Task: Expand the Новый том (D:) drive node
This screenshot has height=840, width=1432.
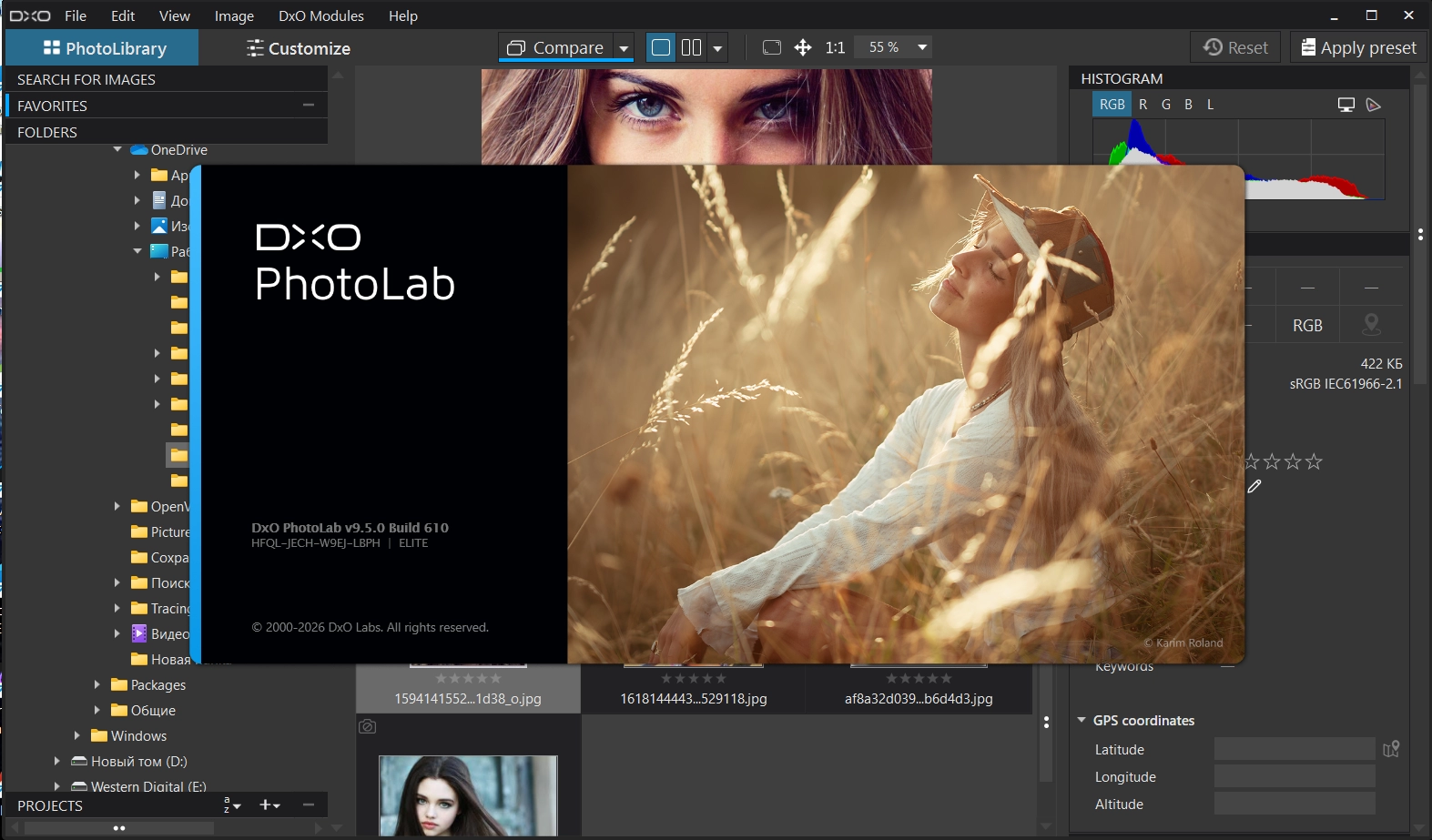Action: pyautogui.click(x=57, y=761)
